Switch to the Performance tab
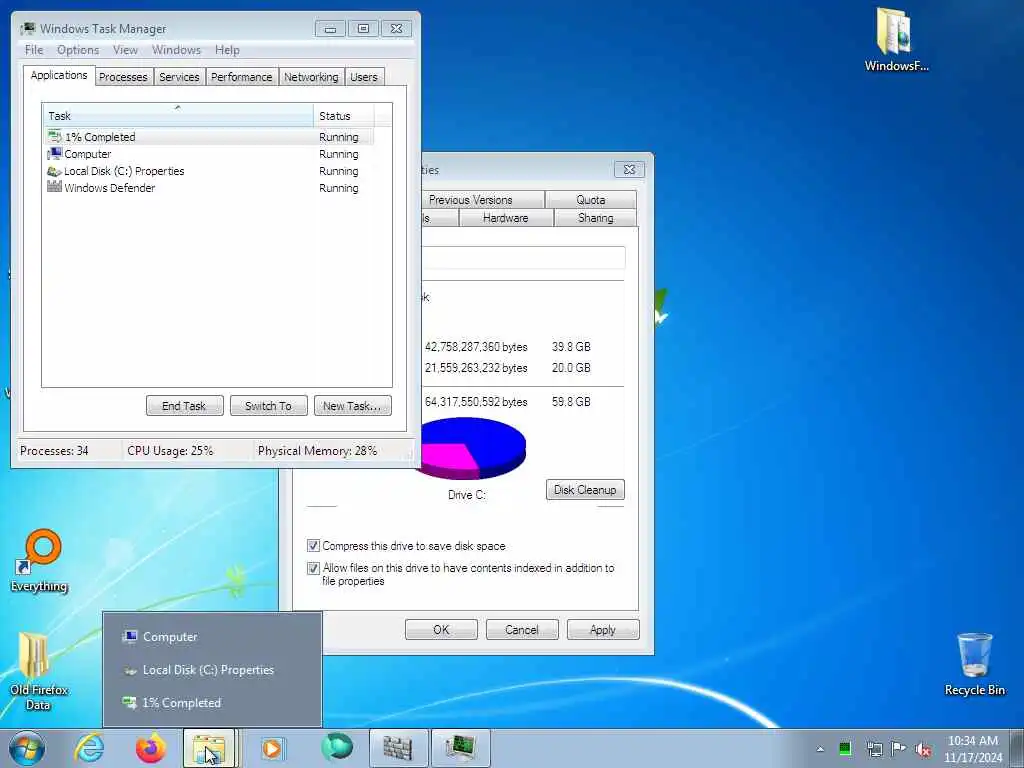1024x768 pixels. click(242, 77)
